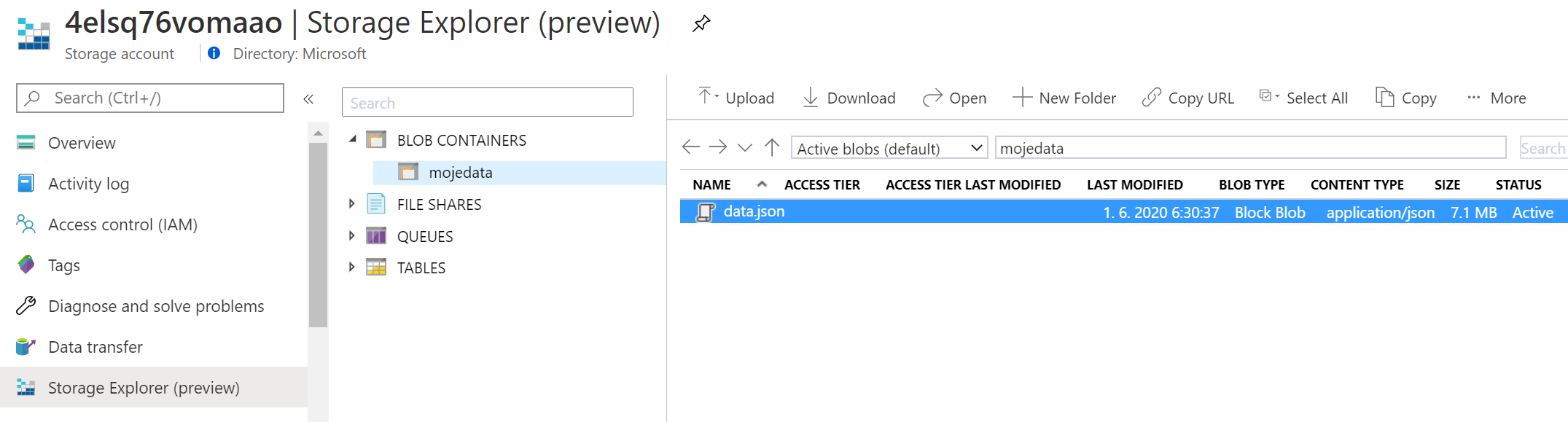Expand the QUEUES tree node
This screenshot has width=1568, height=422.
tap(351, 235)
